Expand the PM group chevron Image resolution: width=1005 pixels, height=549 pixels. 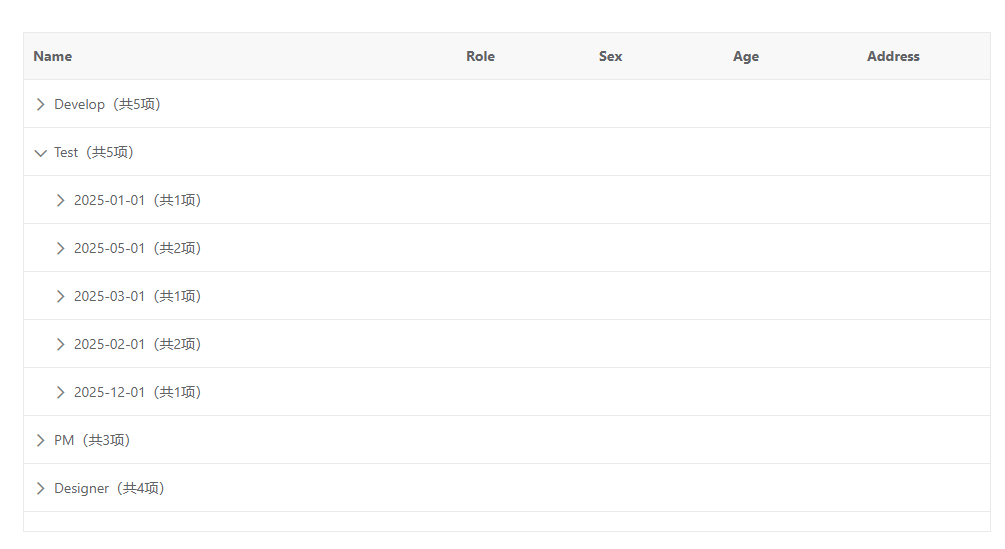tap(41, 440)
